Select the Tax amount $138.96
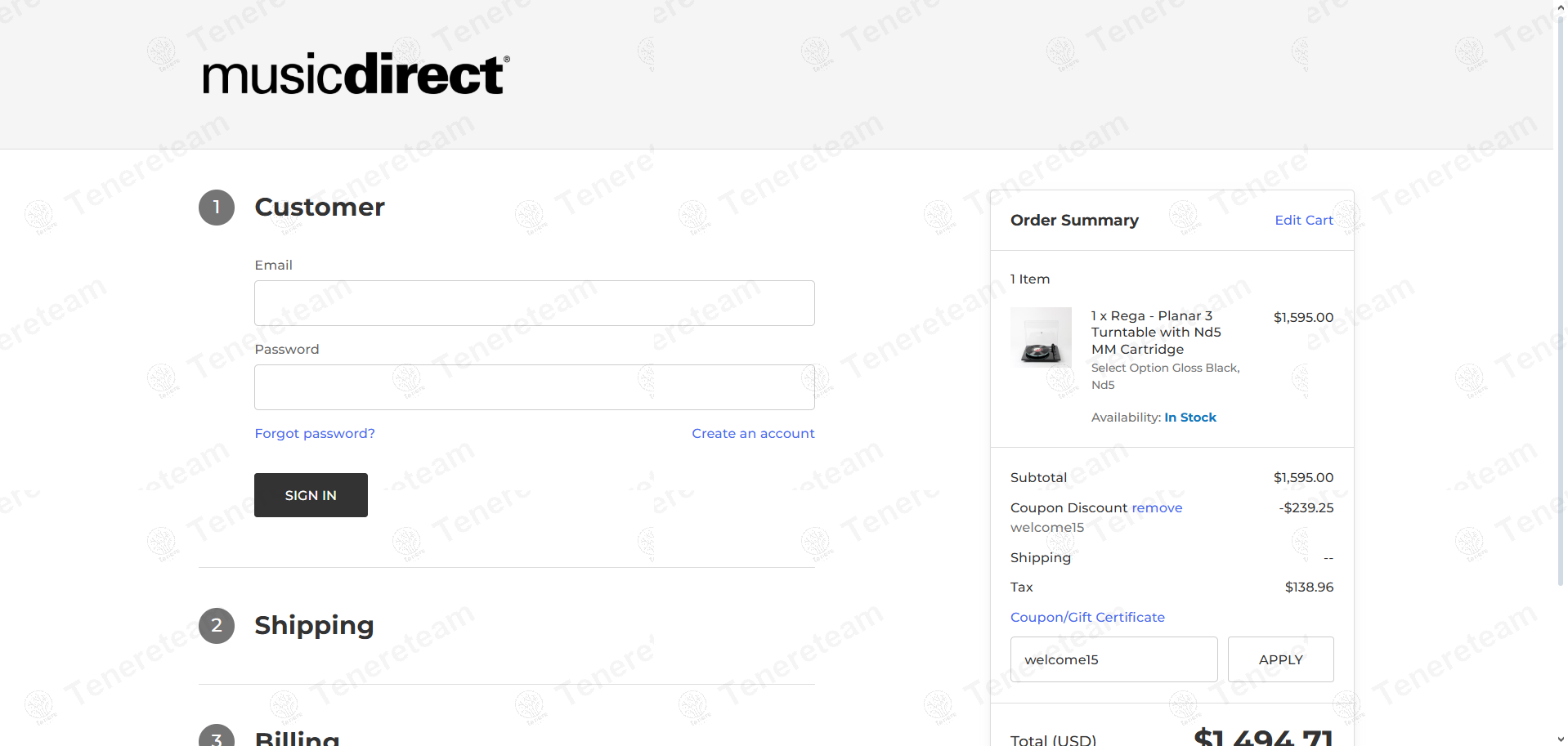The image size is (1568, 746). 1309,587
